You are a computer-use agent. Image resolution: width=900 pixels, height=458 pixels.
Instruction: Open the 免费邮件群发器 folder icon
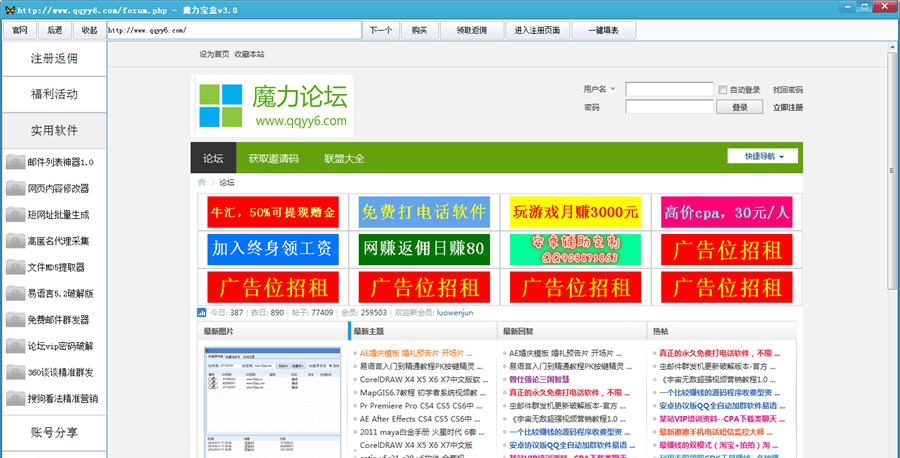15,320
